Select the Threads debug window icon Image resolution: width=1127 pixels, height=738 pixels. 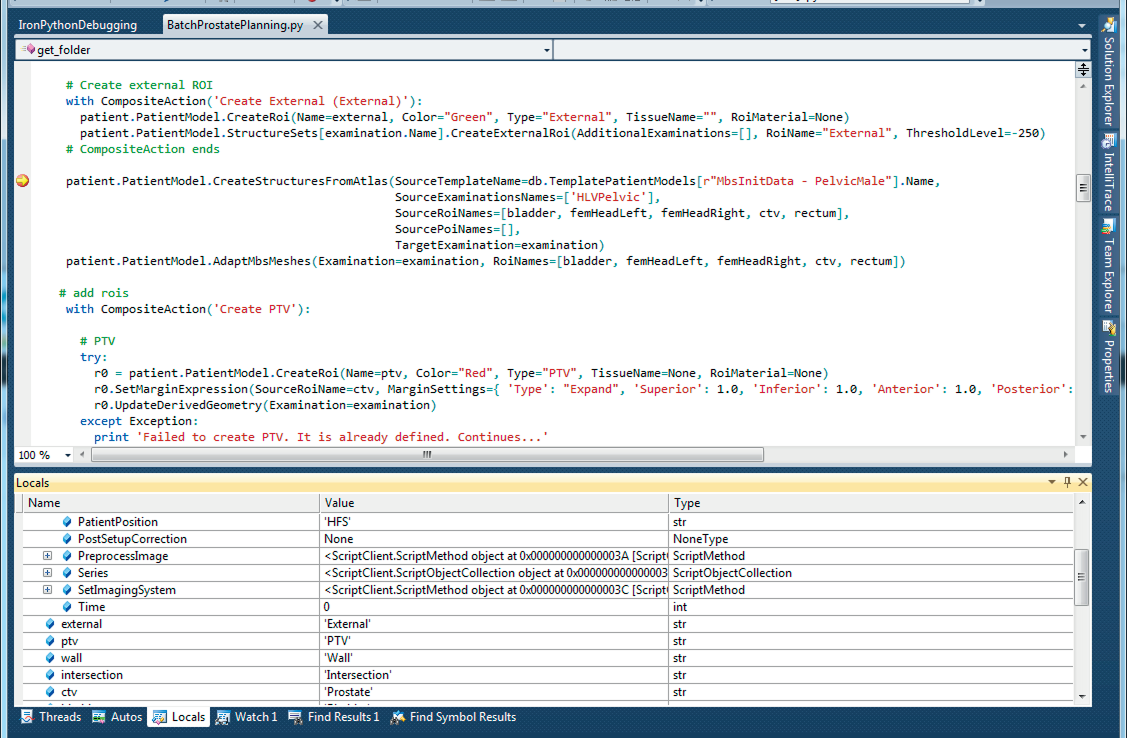tap(27, 716)
